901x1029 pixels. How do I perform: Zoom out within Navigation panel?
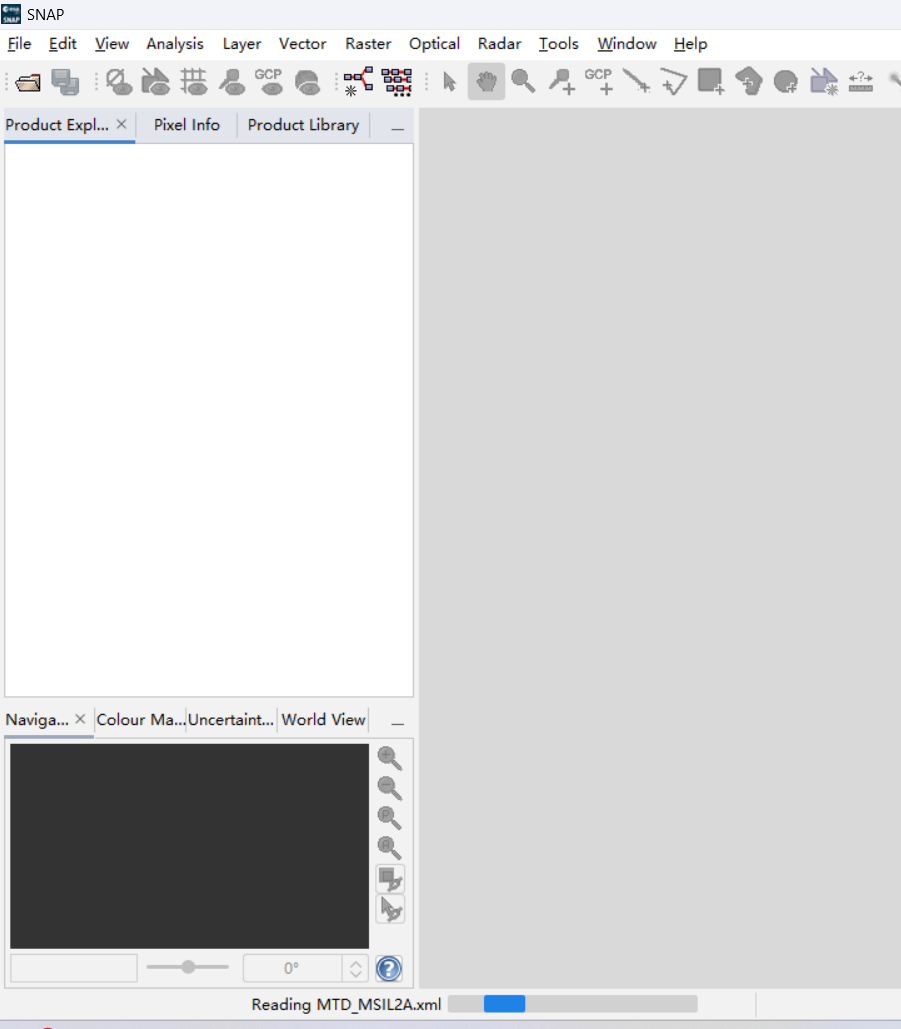[x=390, y=788]
